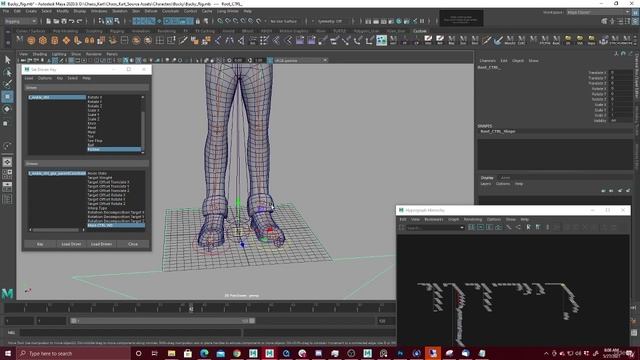Open the Windows menu in Maya
This screenshot has height=360, width=640.
[x=99, y=11]
